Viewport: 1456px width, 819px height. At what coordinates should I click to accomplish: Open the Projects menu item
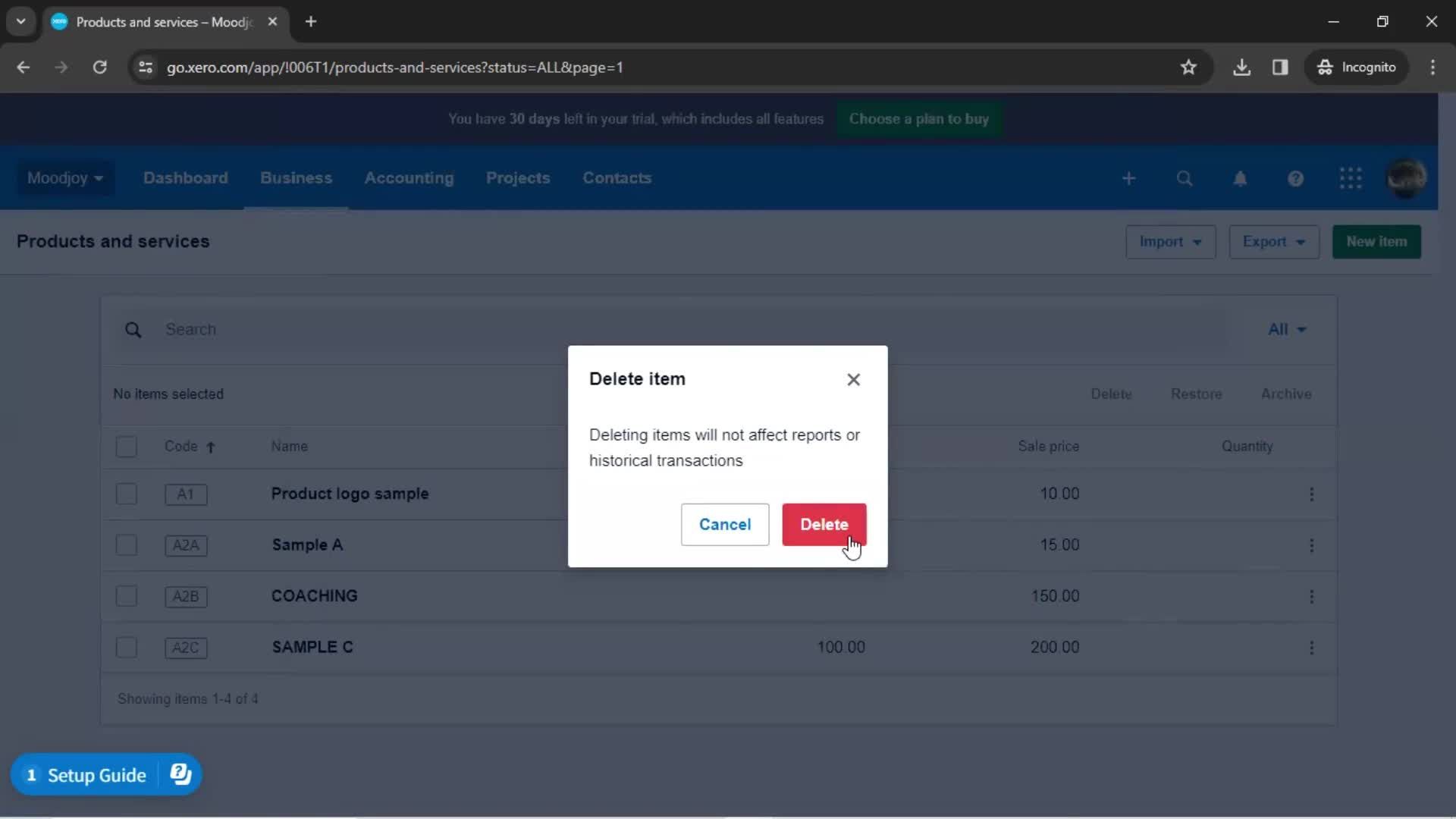(518, 178)
